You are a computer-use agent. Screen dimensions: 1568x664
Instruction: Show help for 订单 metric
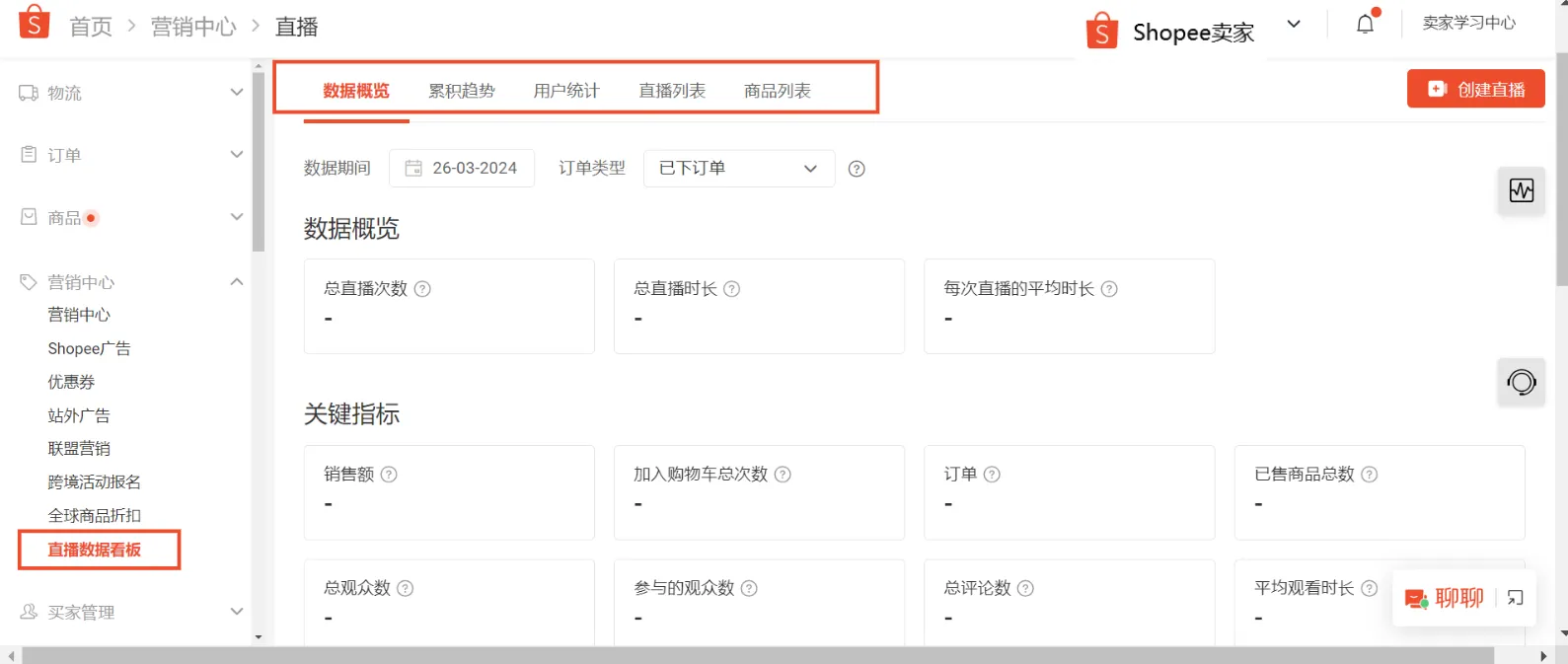coord(992,475)
